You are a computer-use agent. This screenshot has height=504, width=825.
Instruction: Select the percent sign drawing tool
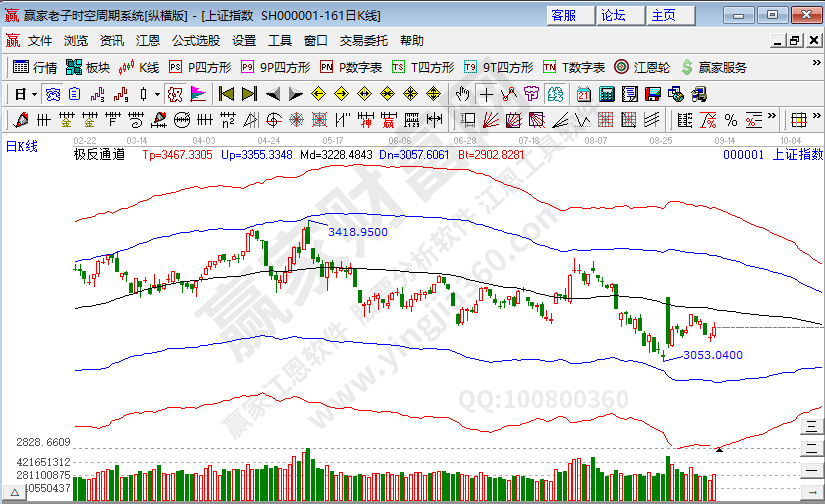click(730, 120)
